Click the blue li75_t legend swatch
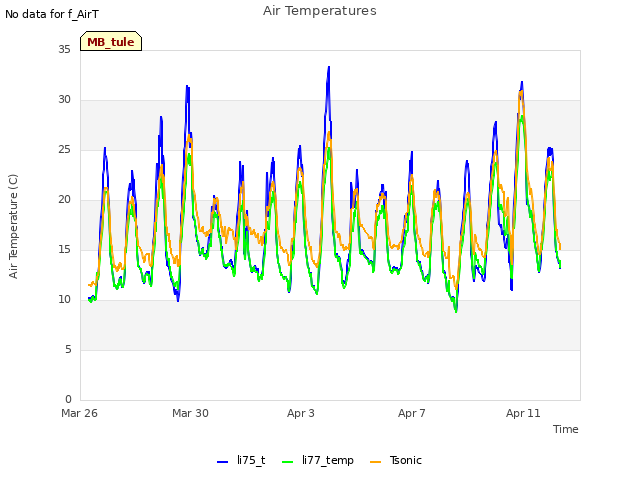Viewport: 640px width, 480px height. coord(222,462)
